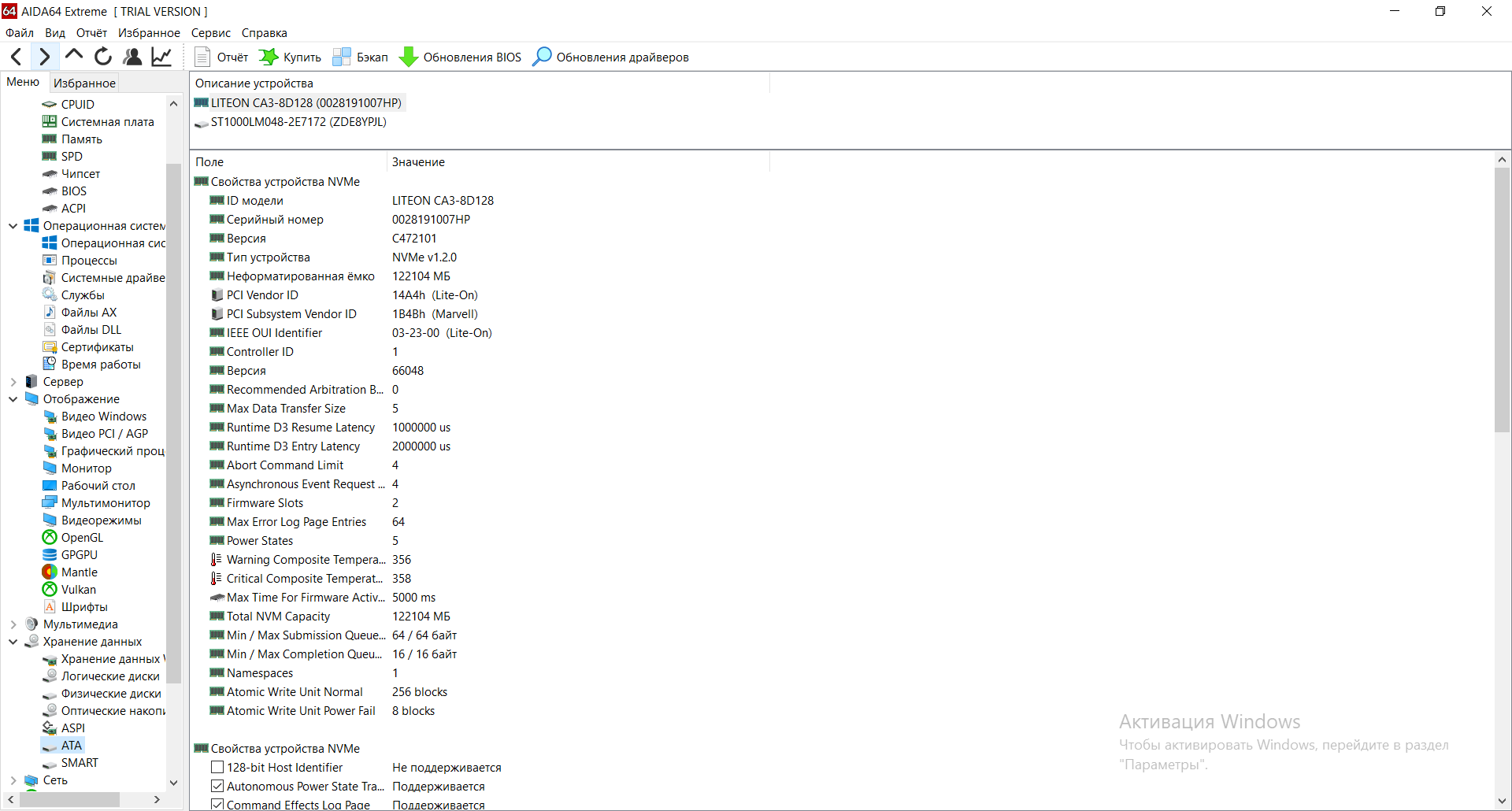Collapse the Хранение данных node

pos(13,642)
